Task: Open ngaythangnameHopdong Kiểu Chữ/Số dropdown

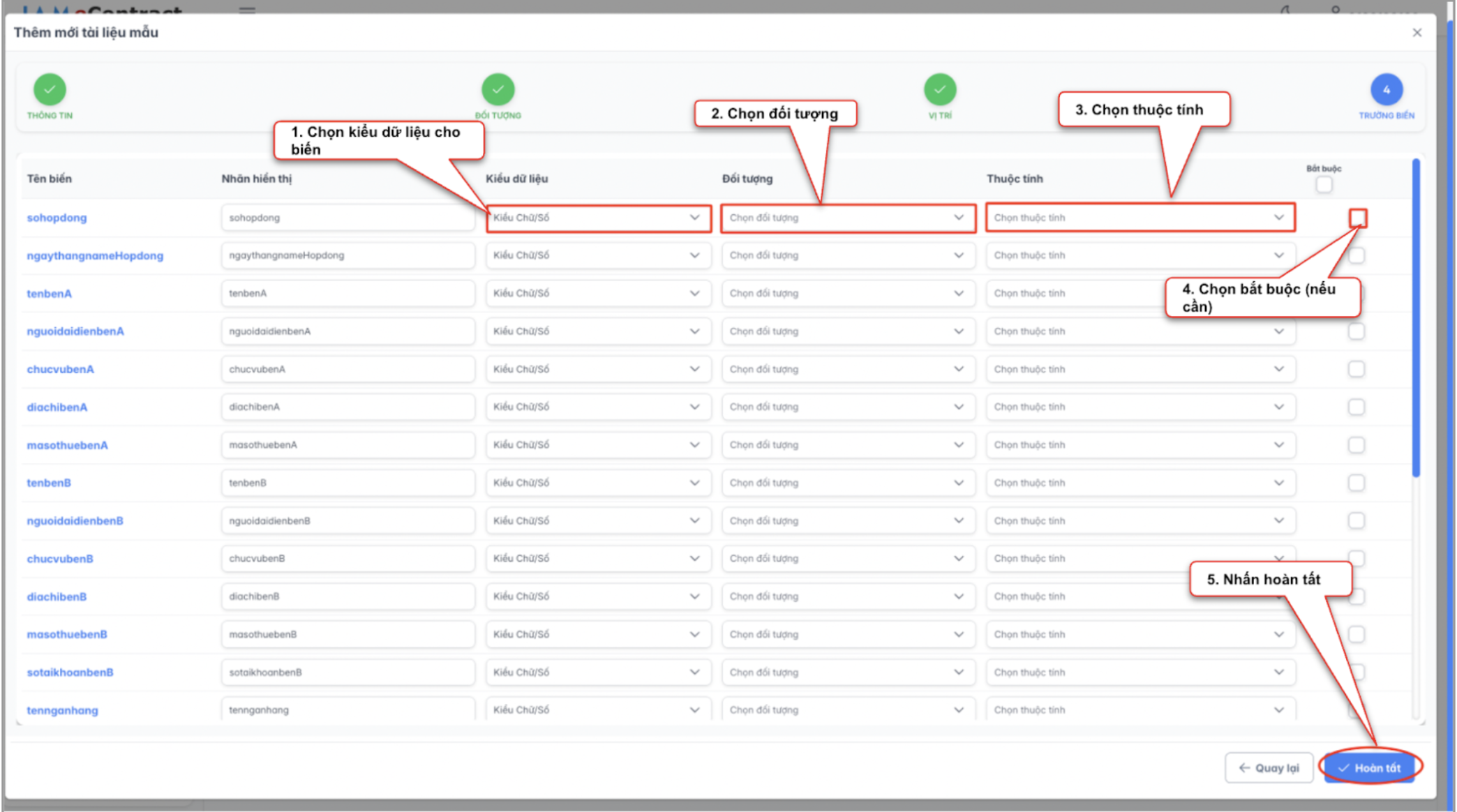Action: 593,255
